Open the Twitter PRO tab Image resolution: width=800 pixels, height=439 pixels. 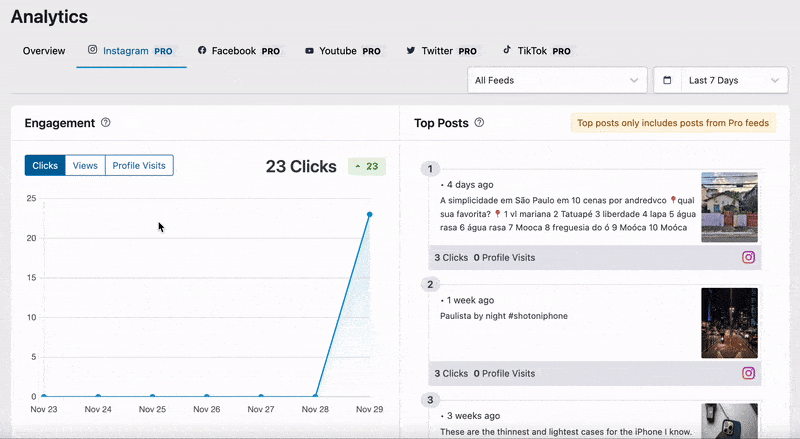click(442, 51)
